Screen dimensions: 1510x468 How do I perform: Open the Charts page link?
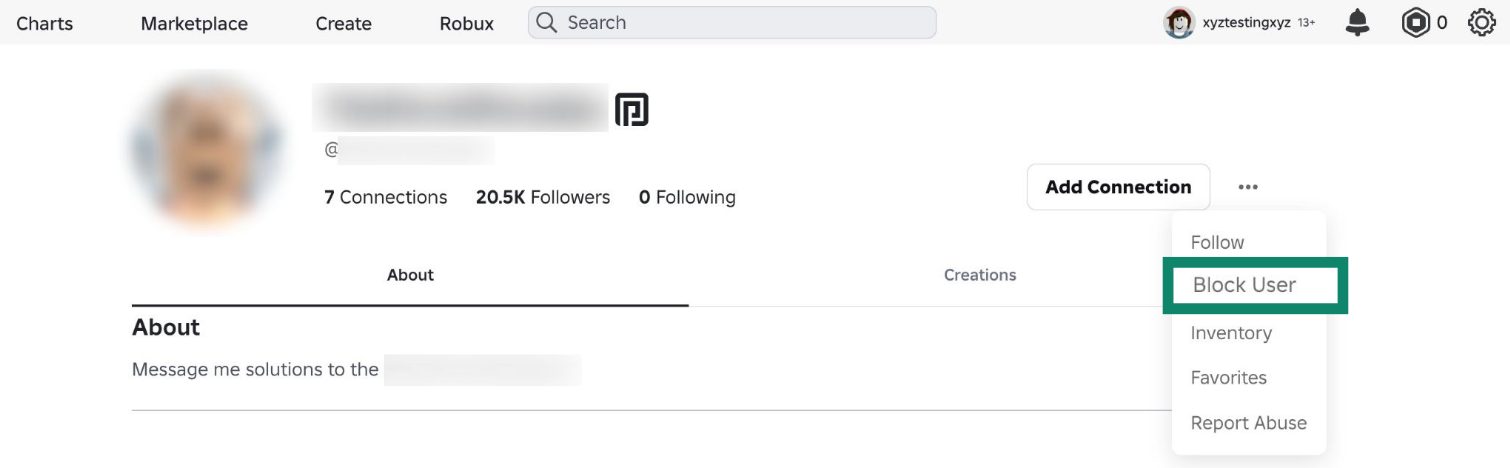tap(45, 23)
